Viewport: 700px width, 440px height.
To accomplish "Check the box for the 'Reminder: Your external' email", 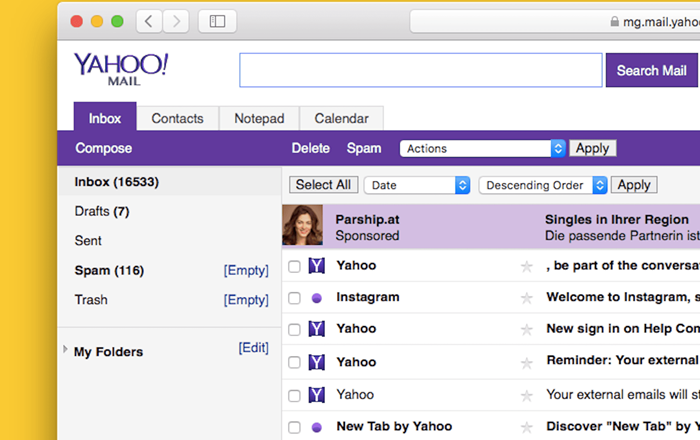I will click(x=294, y=362).
